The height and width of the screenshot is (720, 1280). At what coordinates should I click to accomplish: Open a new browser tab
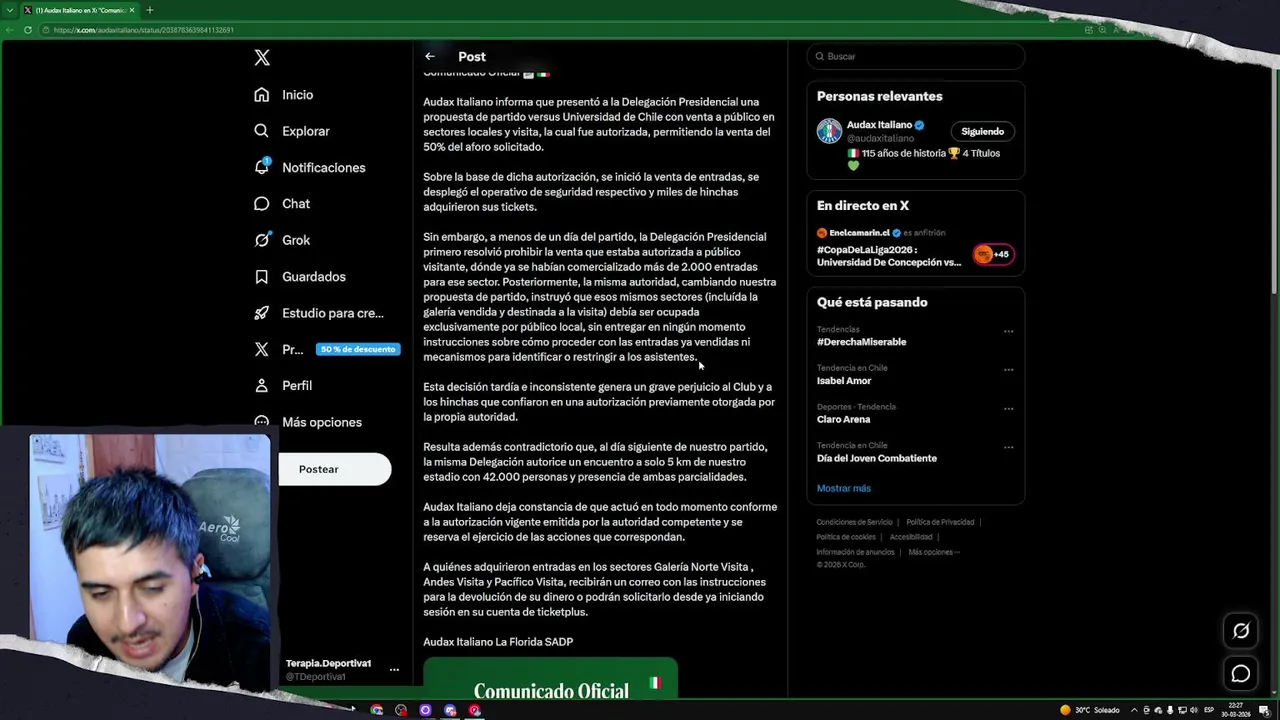point(150,10)
